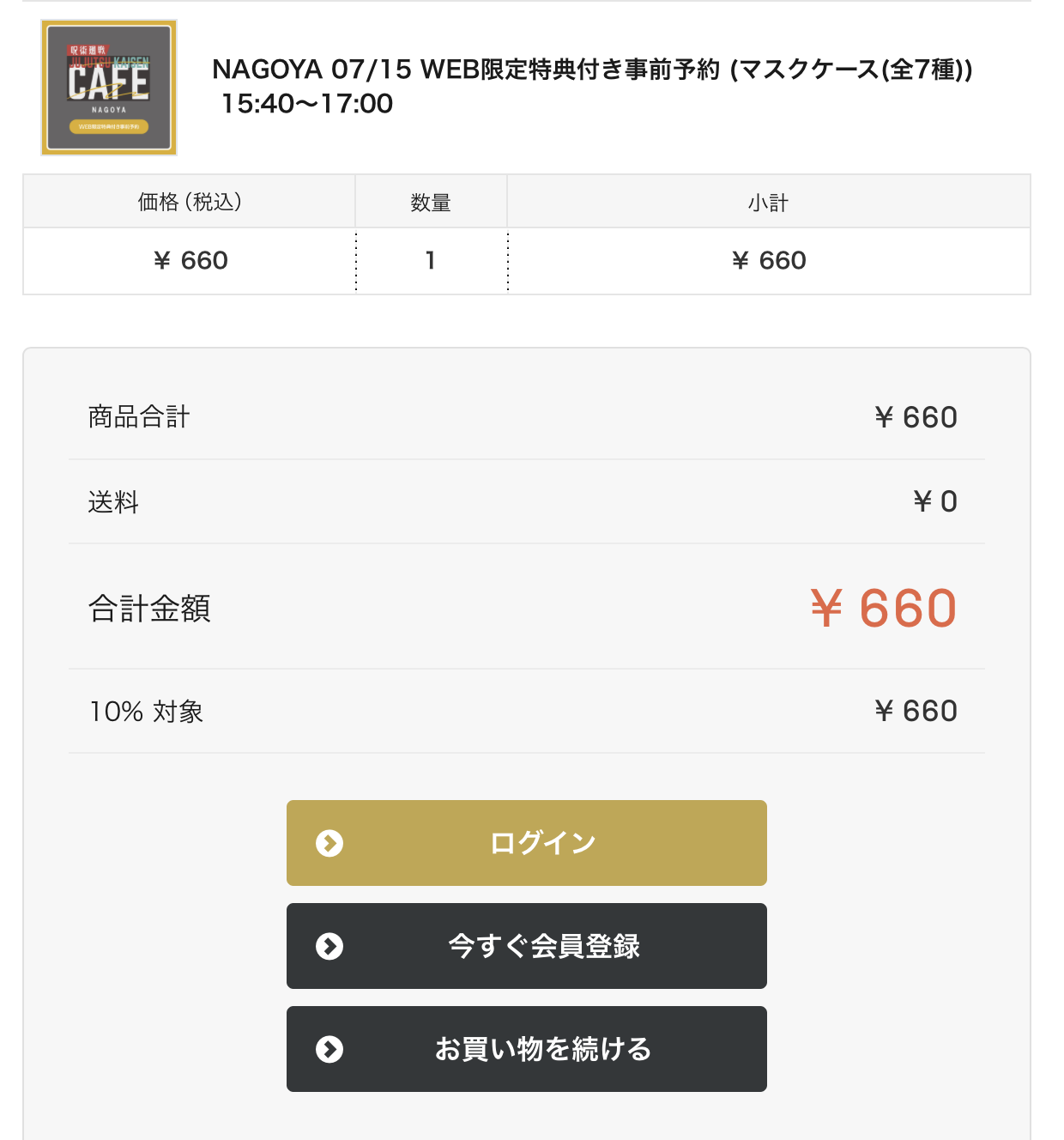Image resolution: width=1064 pixels, height=1140 pixels.
Task: Click the subtotal ¥ 660 table cell
Action: coord(769,261)
